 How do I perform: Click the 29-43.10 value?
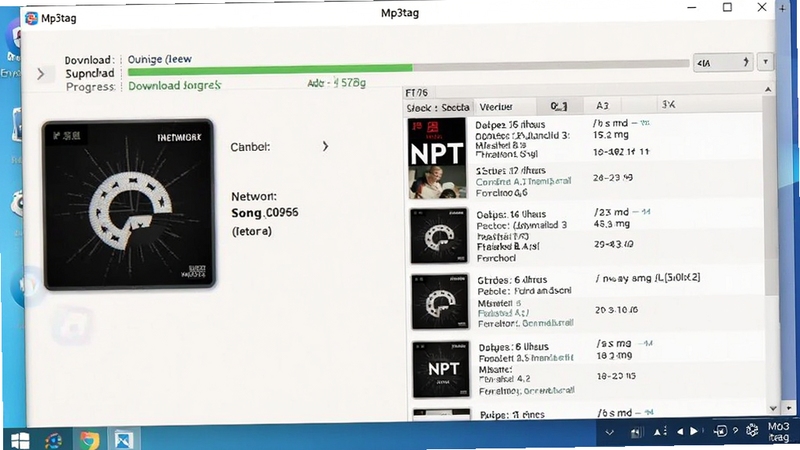[x=614, y=244]
